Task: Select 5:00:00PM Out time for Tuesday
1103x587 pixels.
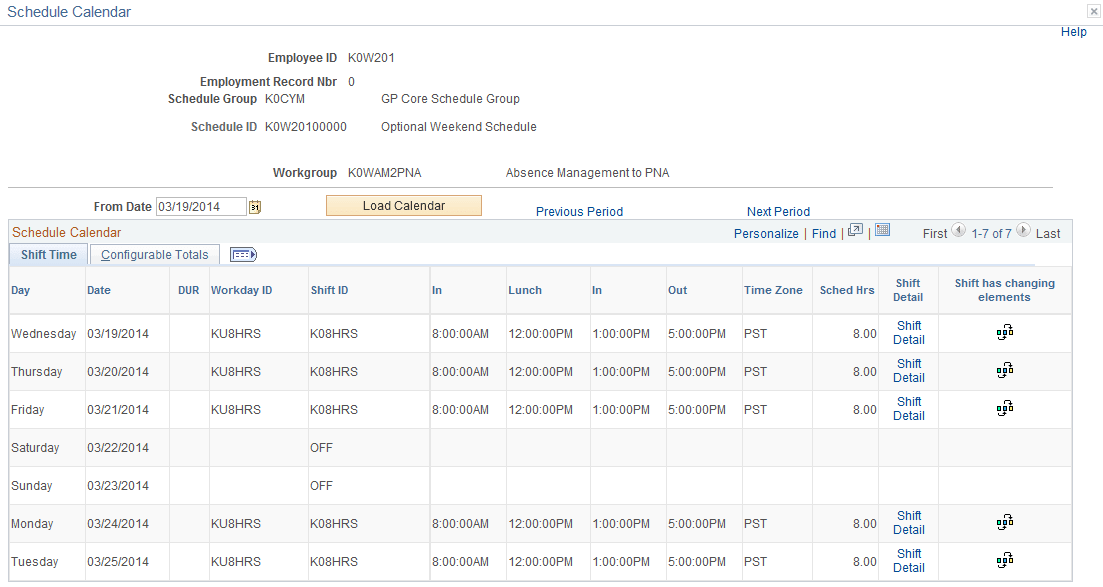Action: point(697,562)
